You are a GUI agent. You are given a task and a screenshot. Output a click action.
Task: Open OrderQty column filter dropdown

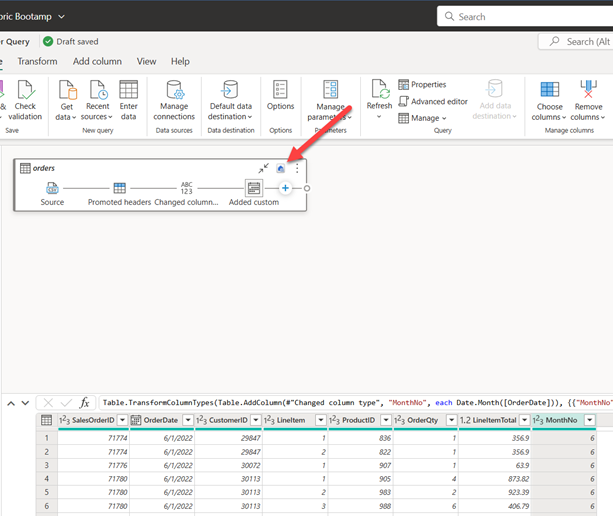pos(452,420)
